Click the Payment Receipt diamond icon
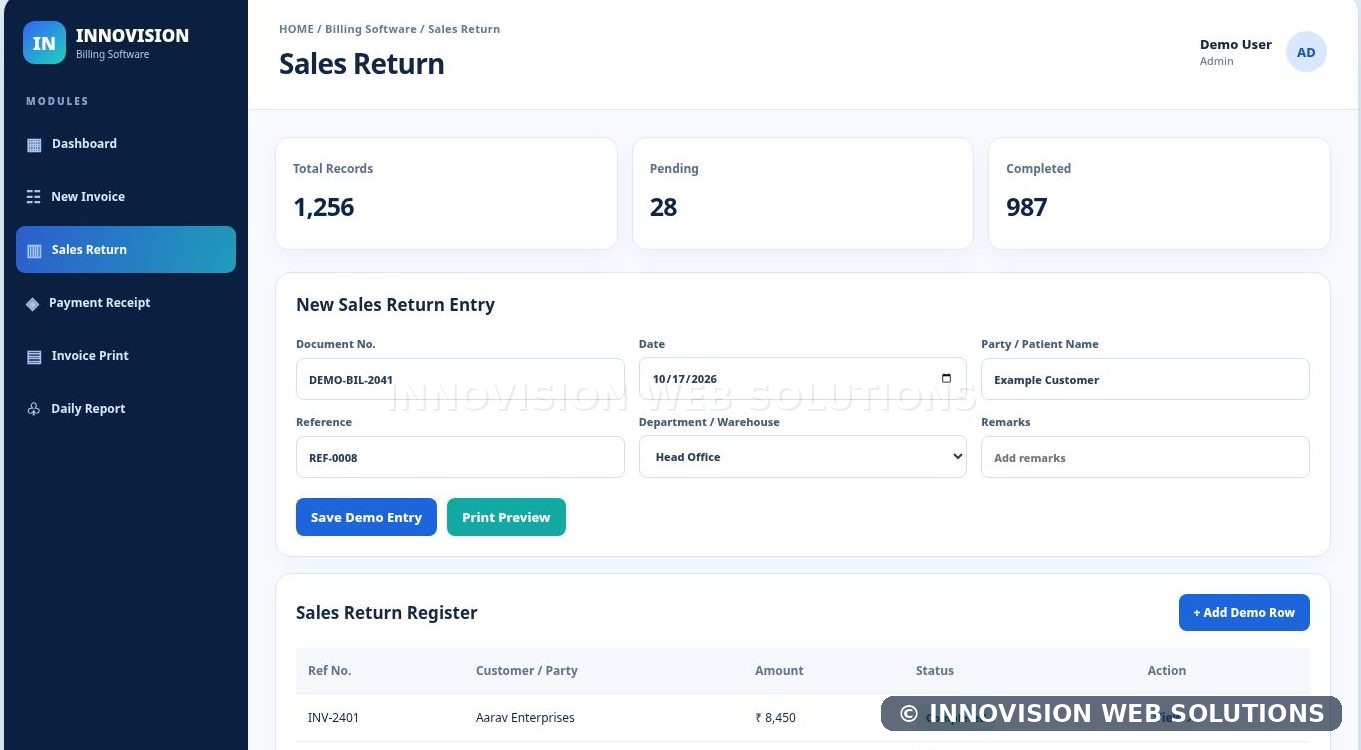The width and height of the screenshot is (1361, 750). pos(33,303)
